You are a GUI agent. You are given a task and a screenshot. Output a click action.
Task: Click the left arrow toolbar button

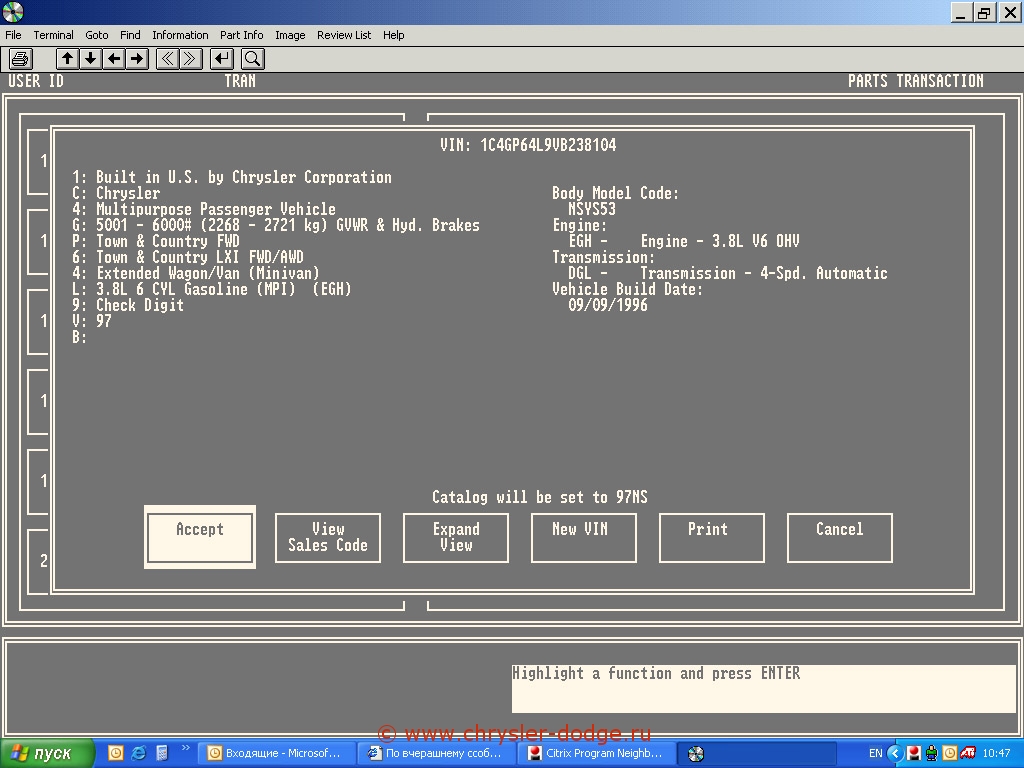pos(114,59)
